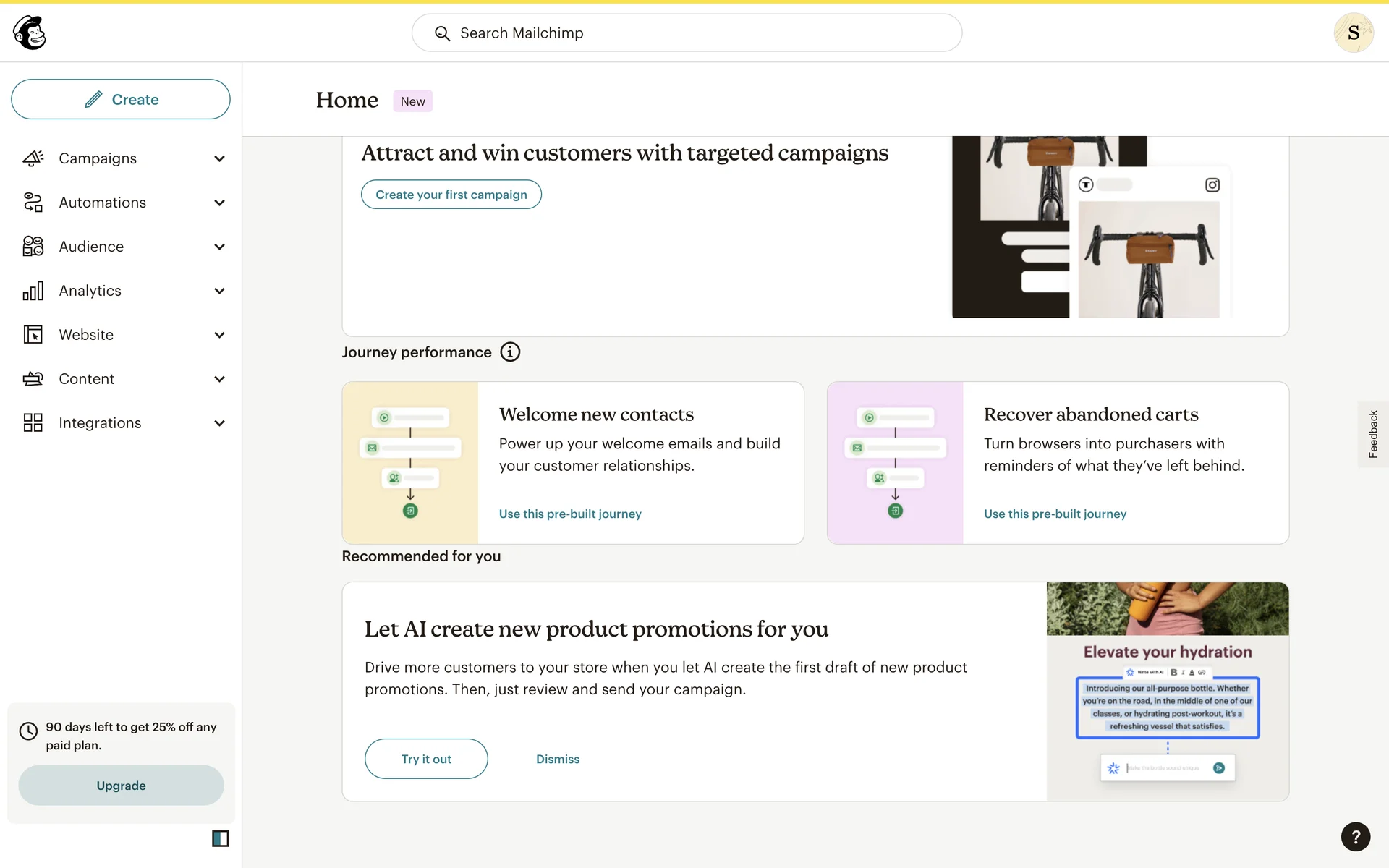Click the Analytics bar chart icon
This screenshot has height=868, width=1389.
[33, 291]
